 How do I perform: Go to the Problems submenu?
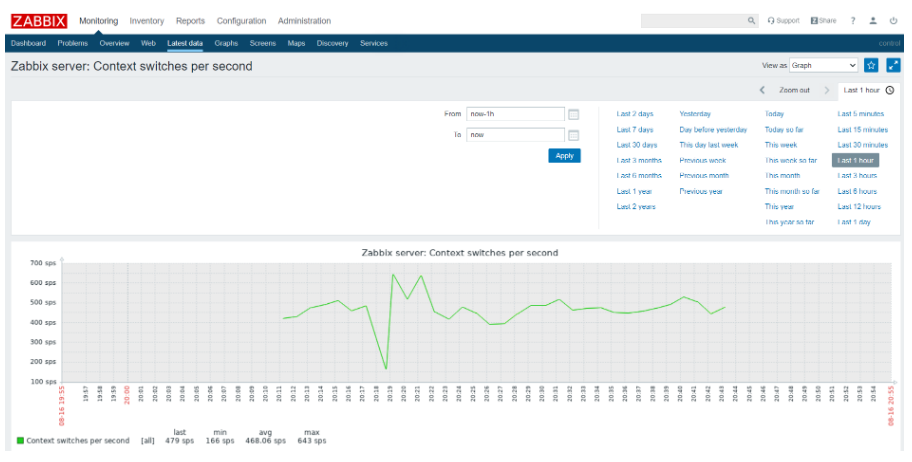tap(73, 44)
